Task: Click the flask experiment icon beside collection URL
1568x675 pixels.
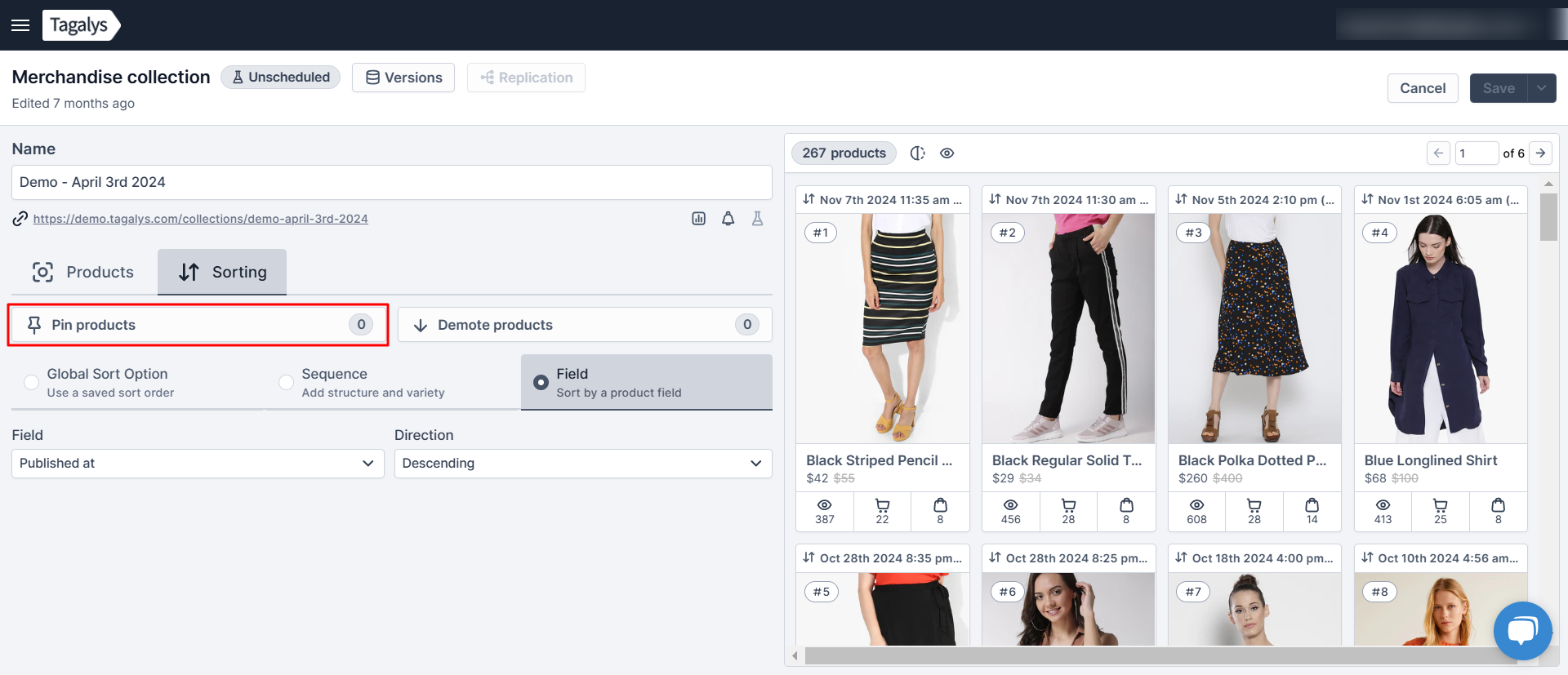Action: pos(757,219)
